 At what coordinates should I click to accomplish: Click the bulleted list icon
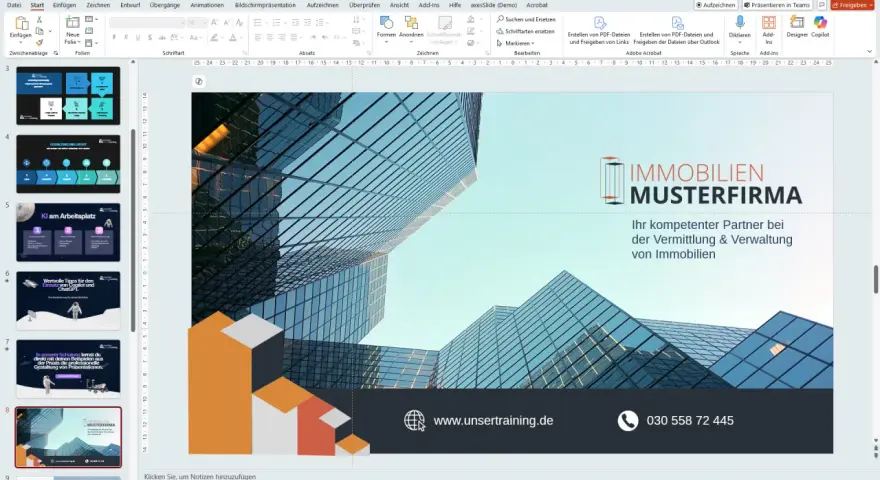coord(258,22)
